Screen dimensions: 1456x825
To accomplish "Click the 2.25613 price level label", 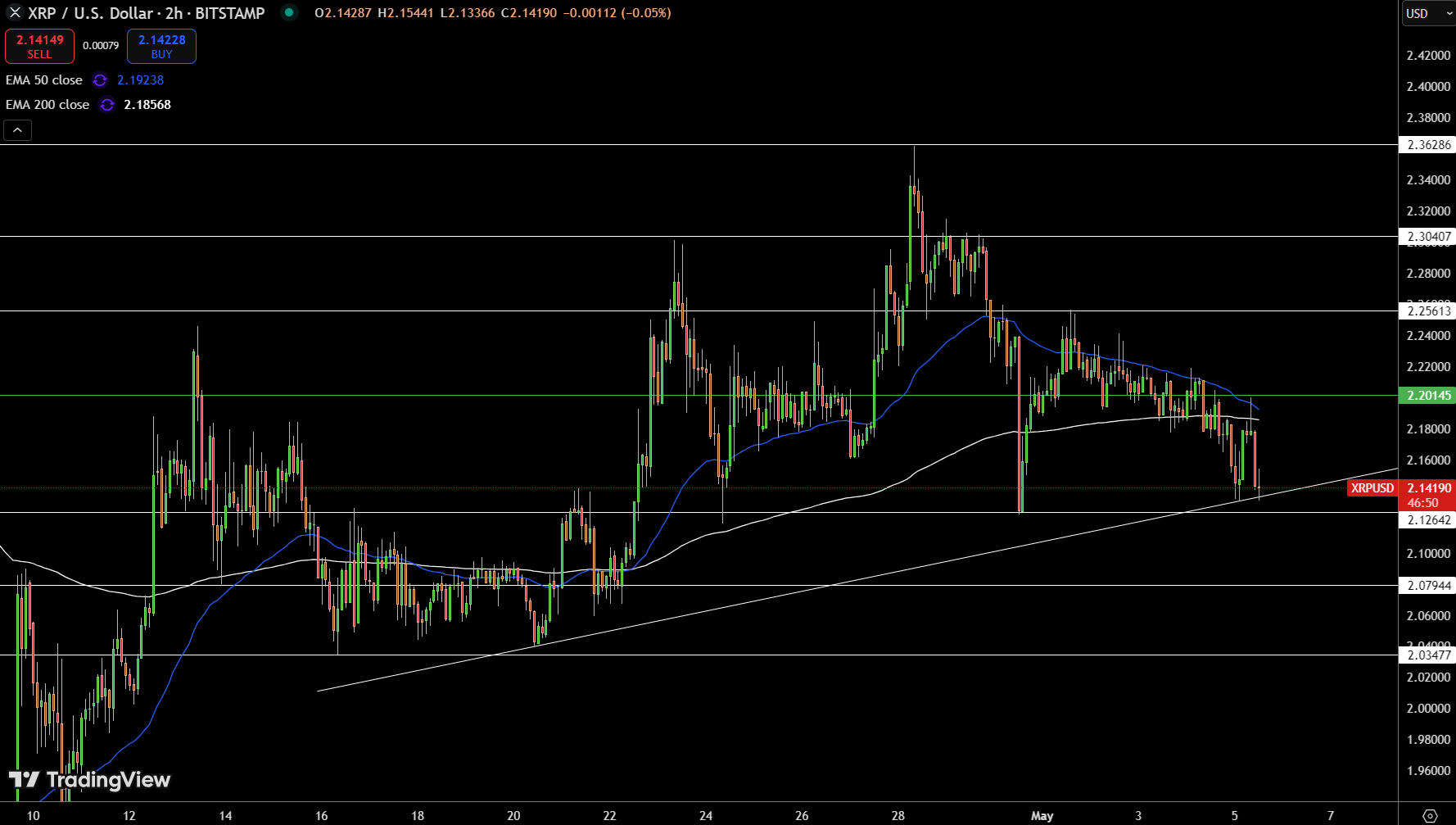I will pyautogui.click(x=1428, y=311).
